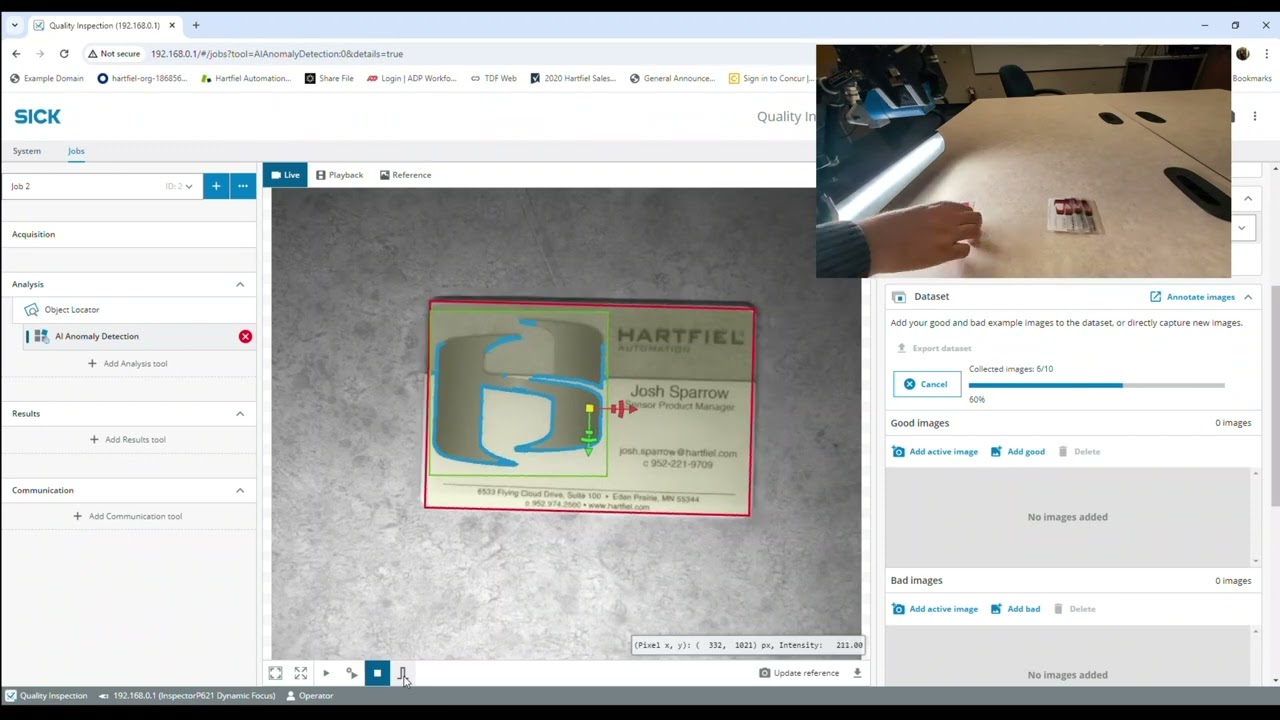
Task: Click Export dataset
Action: (934, 348)
